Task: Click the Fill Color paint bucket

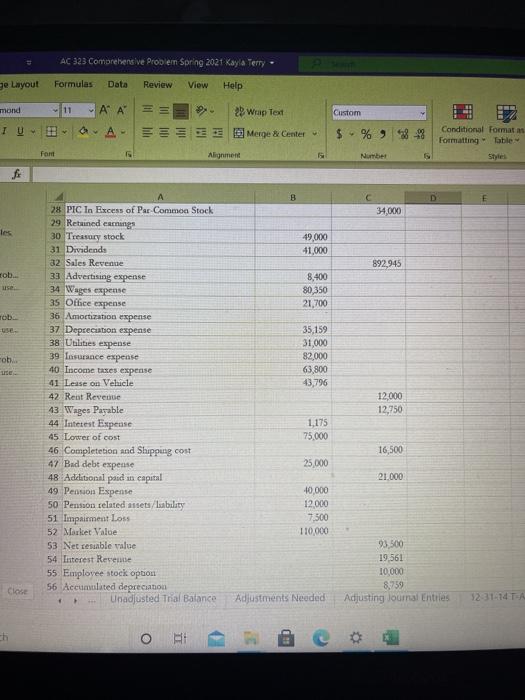Action: pos(83,132)
